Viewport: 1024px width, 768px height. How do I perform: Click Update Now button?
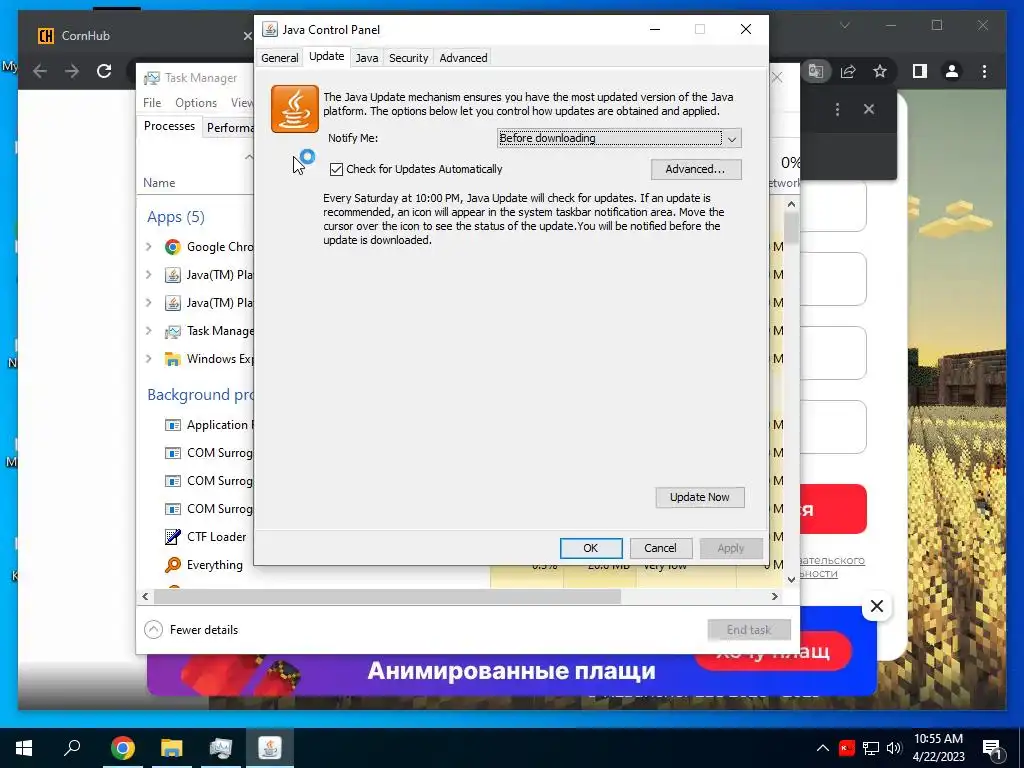tap(699, 497)
